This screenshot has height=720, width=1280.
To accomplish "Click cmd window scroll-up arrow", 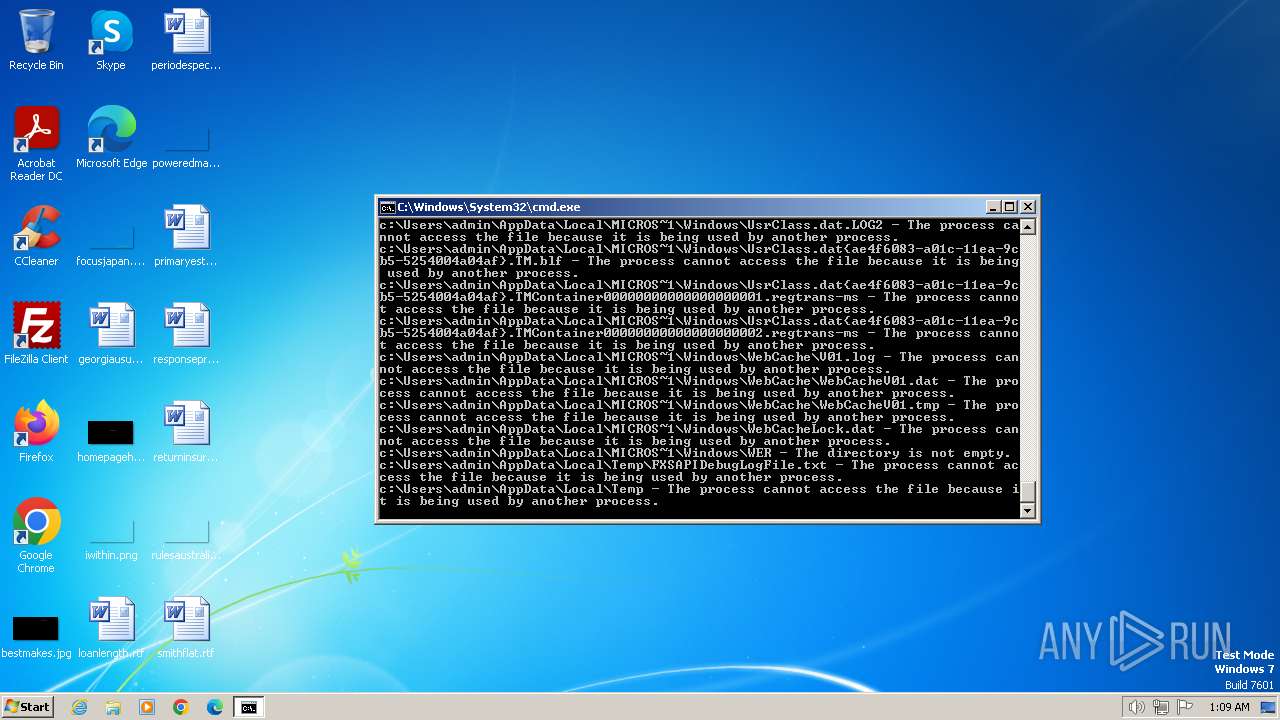I will [x=1027, y=227].
